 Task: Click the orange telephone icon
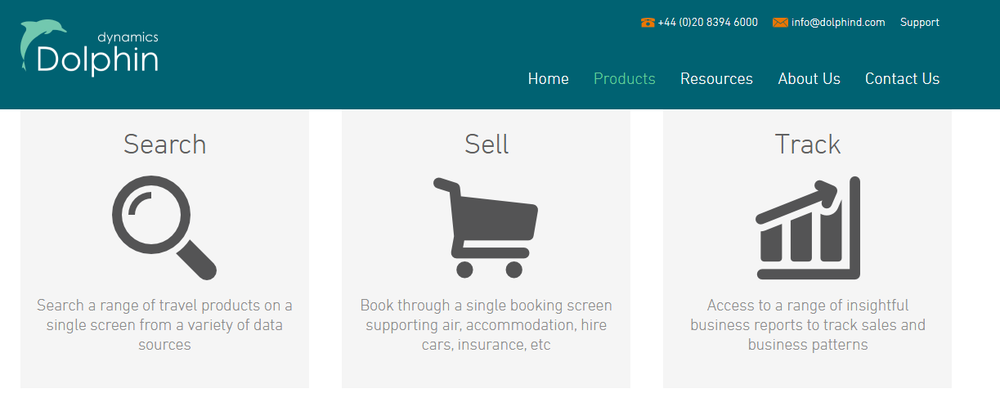(647, 22)
